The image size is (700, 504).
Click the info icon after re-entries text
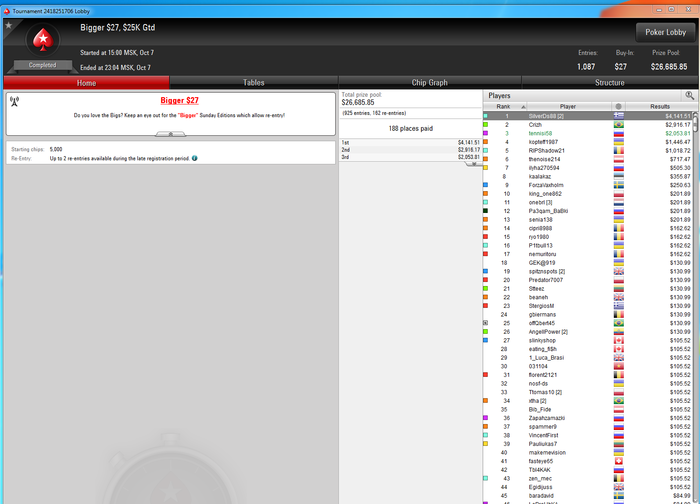[195, 158]
